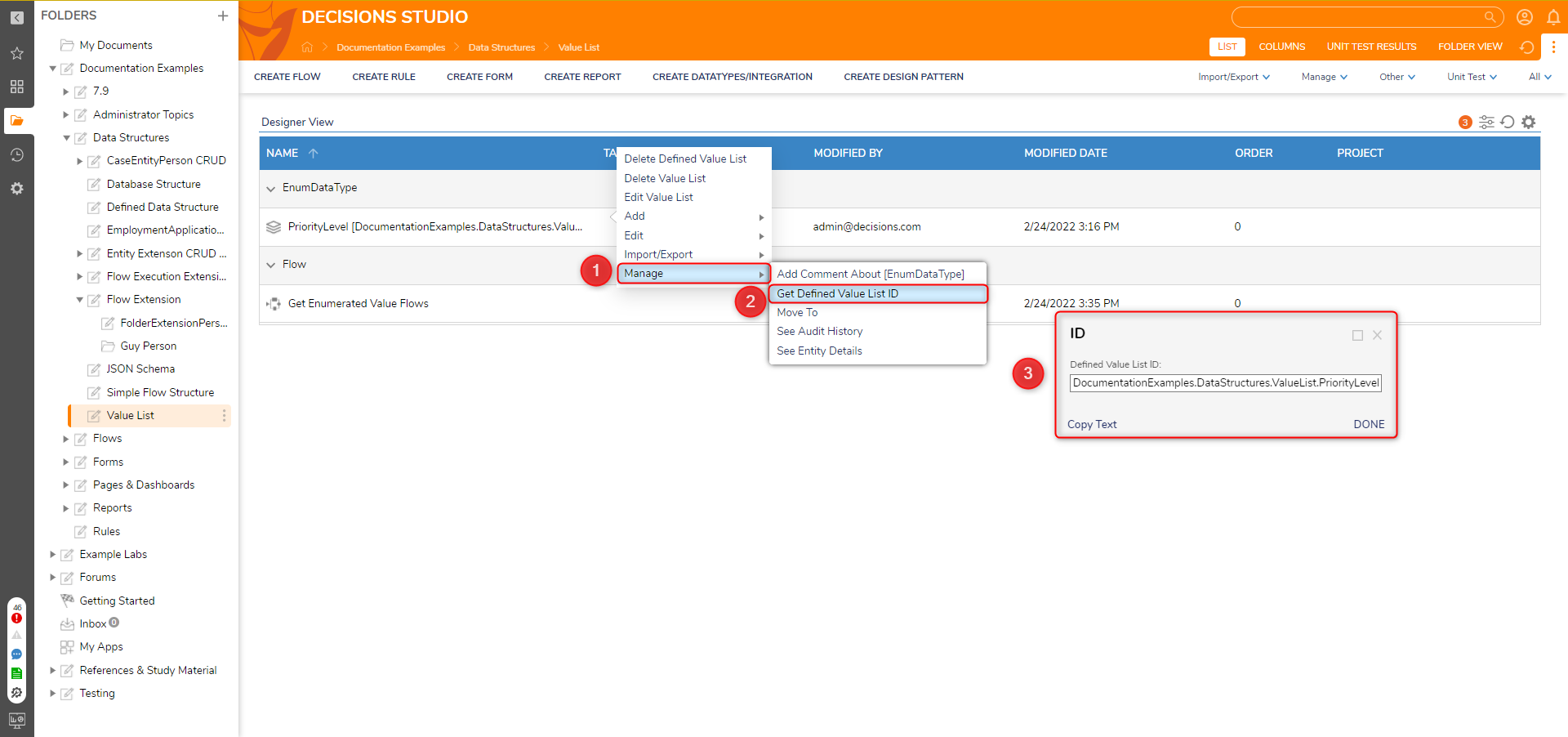The height and width of the screenshot is (737, 1568).
Task: Click the My Apps icon
Action: click(x=67, y=647)
